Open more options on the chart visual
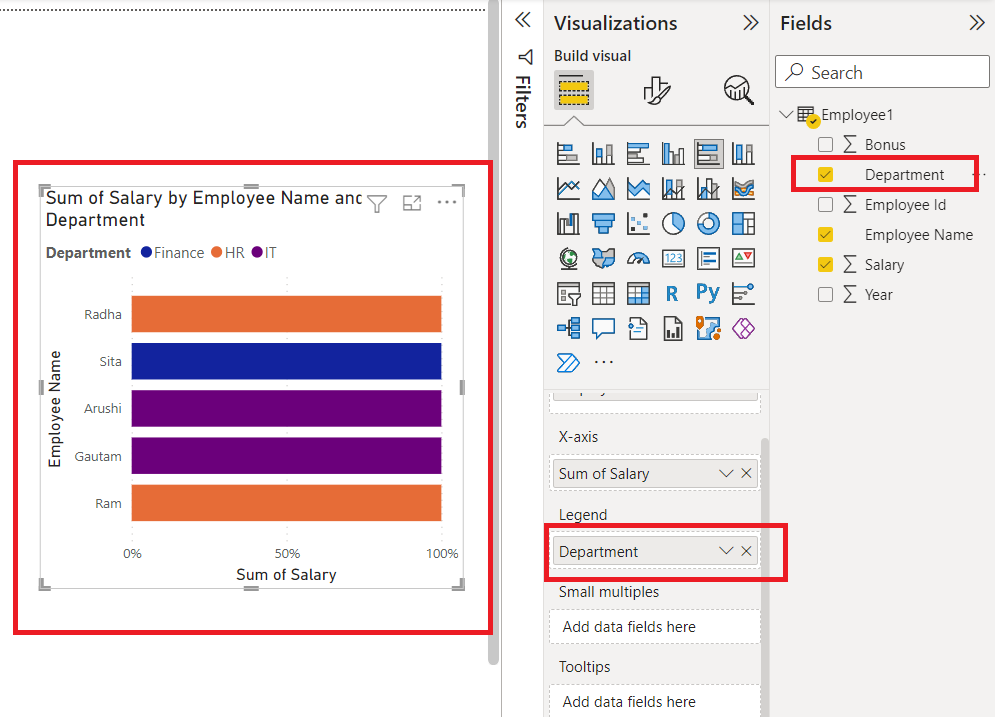The height and width of the screenshot is (717, 995). [x=446, y=202]
